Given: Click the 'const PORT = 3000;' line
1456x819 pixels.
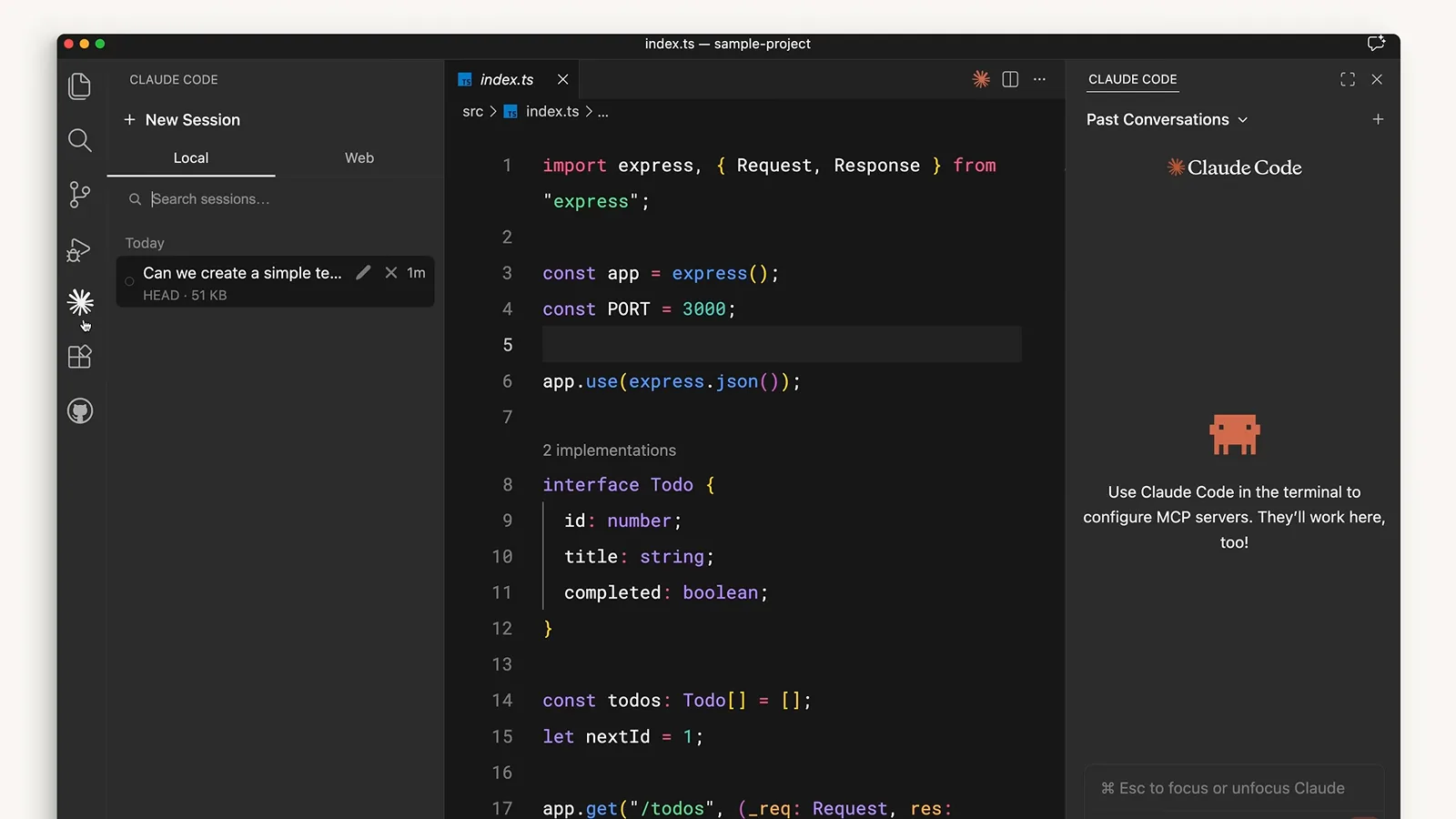Looking at the screenshot, I should coord(639,309).
